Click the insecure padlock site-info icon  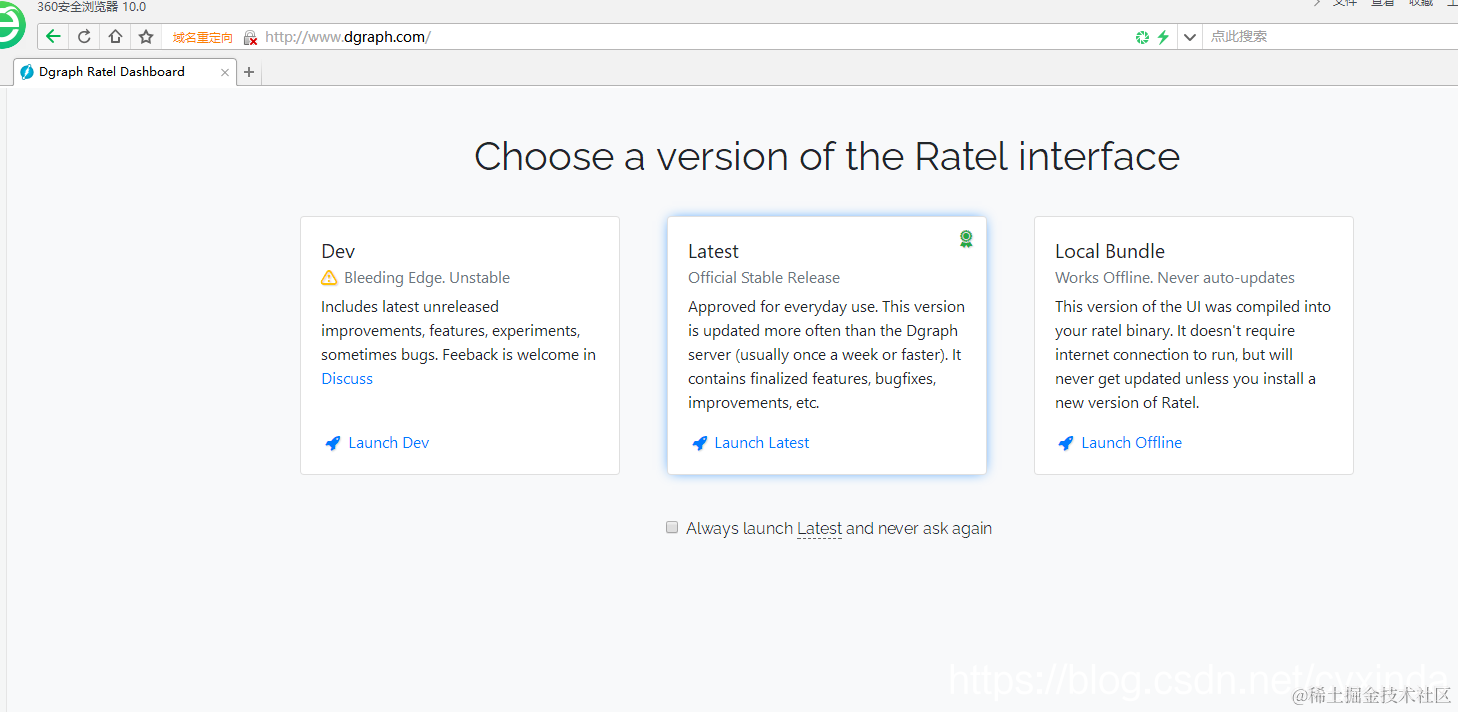(x=250, y=37)
